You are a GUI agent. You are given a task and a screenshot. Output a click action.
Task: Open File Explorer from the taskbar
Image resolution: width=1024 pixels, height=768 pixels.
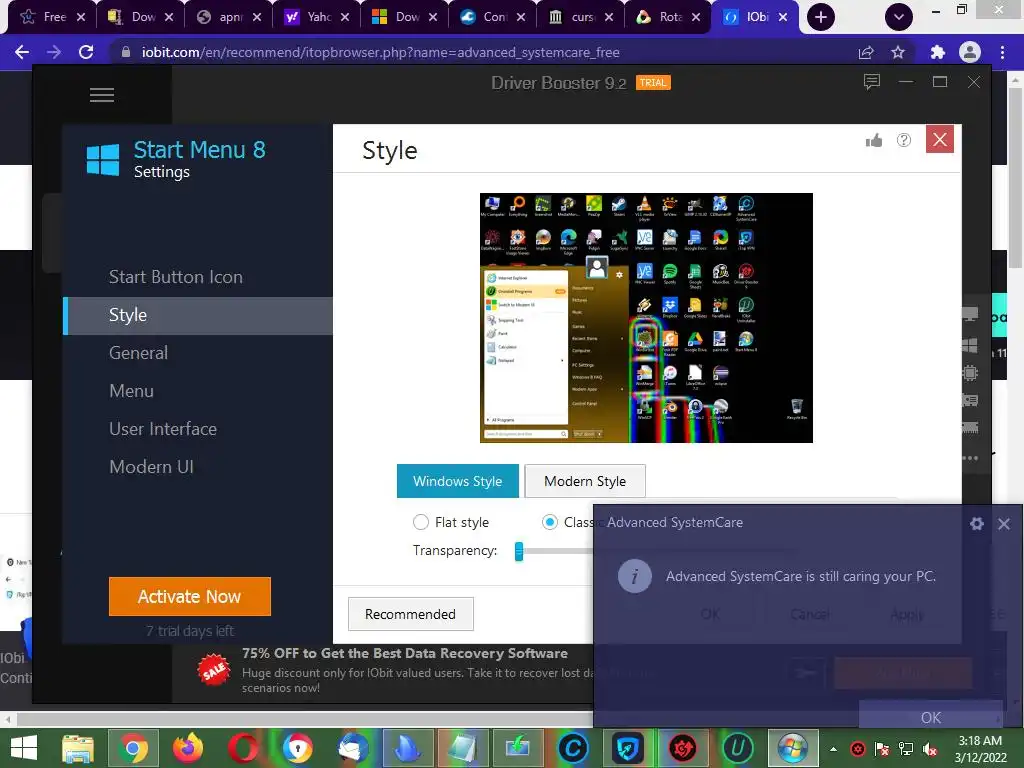[78, 748]
